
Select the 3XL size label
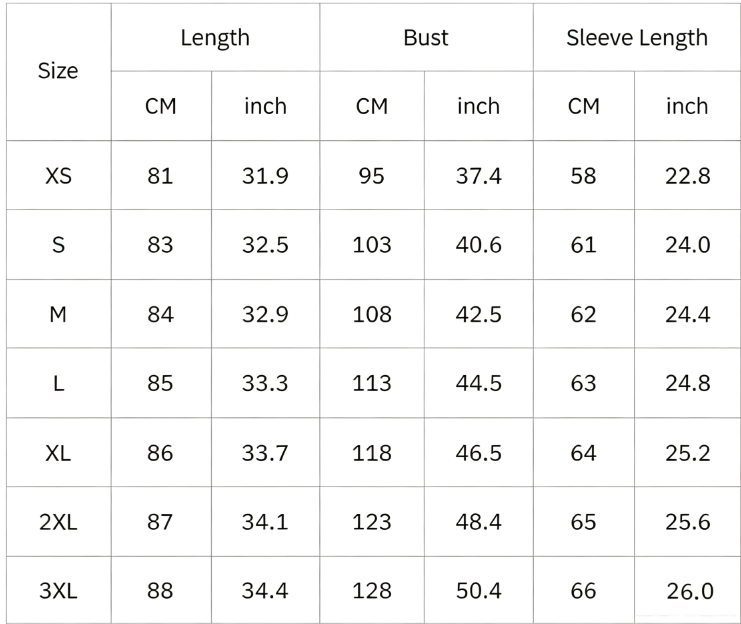point(58,590)
